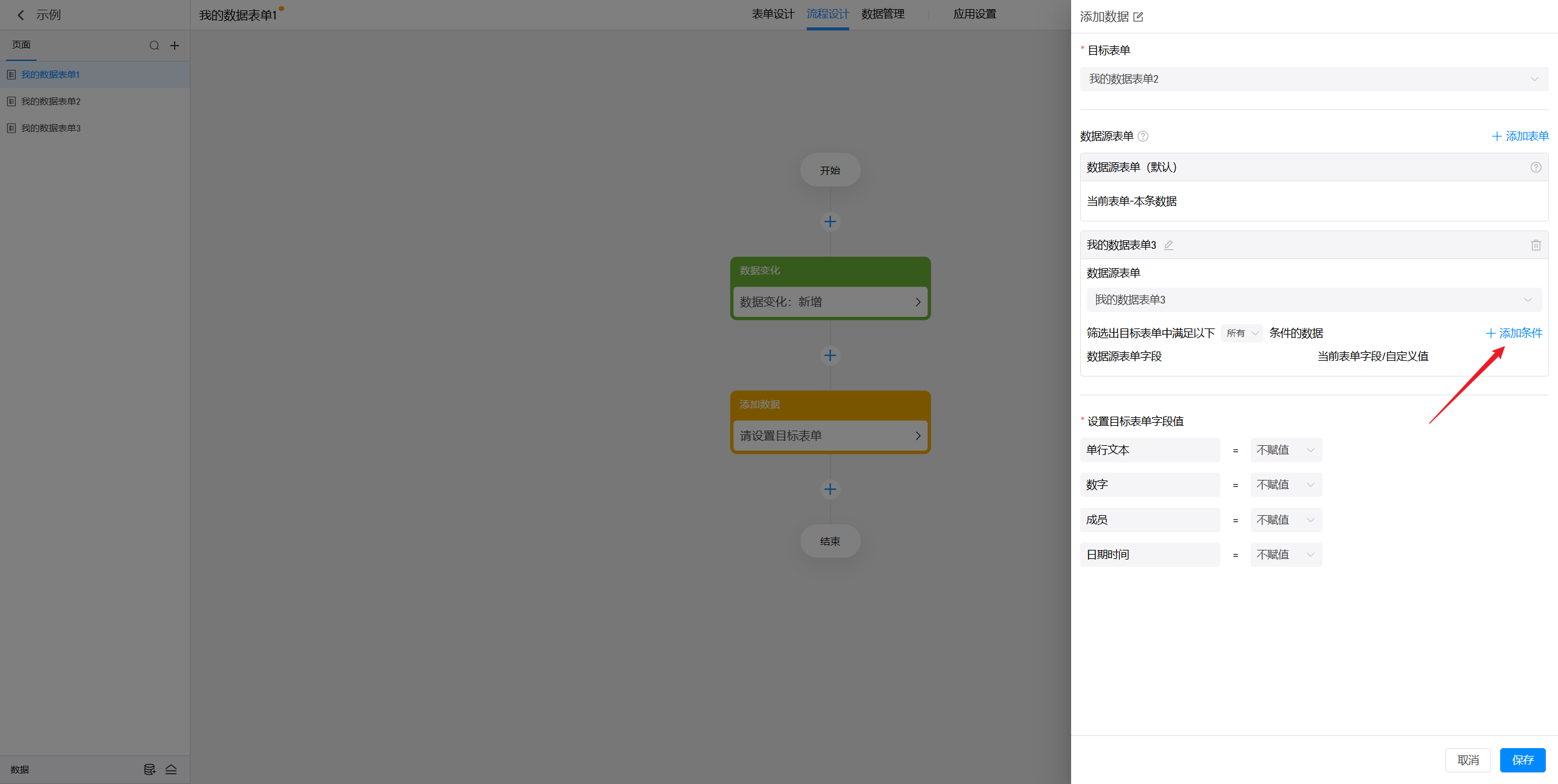Go back with the arrow beside 示例
The height and width of the screenshot is (784, 1558).
pyautogui.click(x=21, y=15)
